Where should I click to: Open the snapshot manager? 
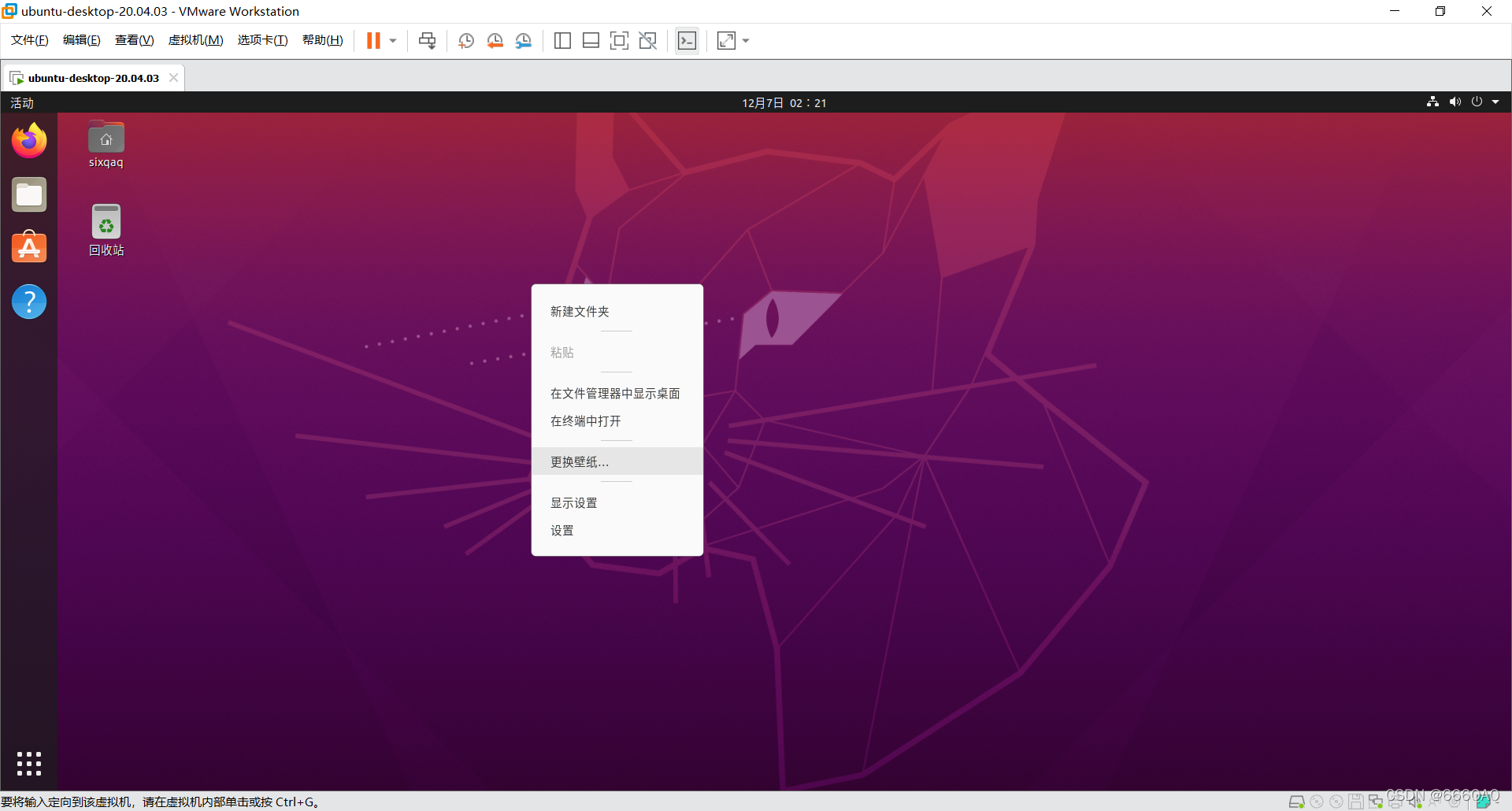(524, 41)
